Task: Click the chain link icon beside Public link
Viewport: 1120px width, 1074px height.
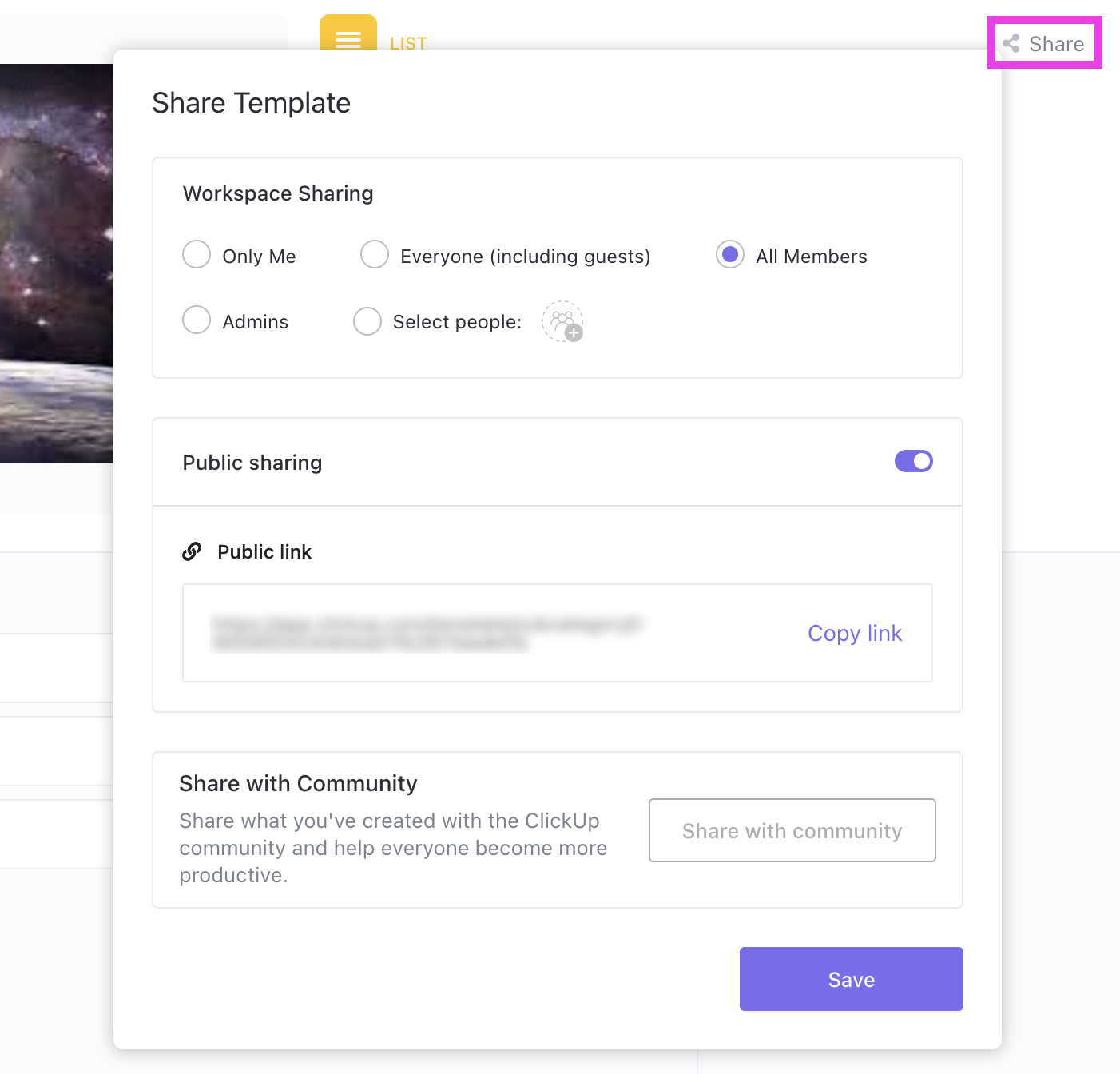Action: click(x=192, y=551)
